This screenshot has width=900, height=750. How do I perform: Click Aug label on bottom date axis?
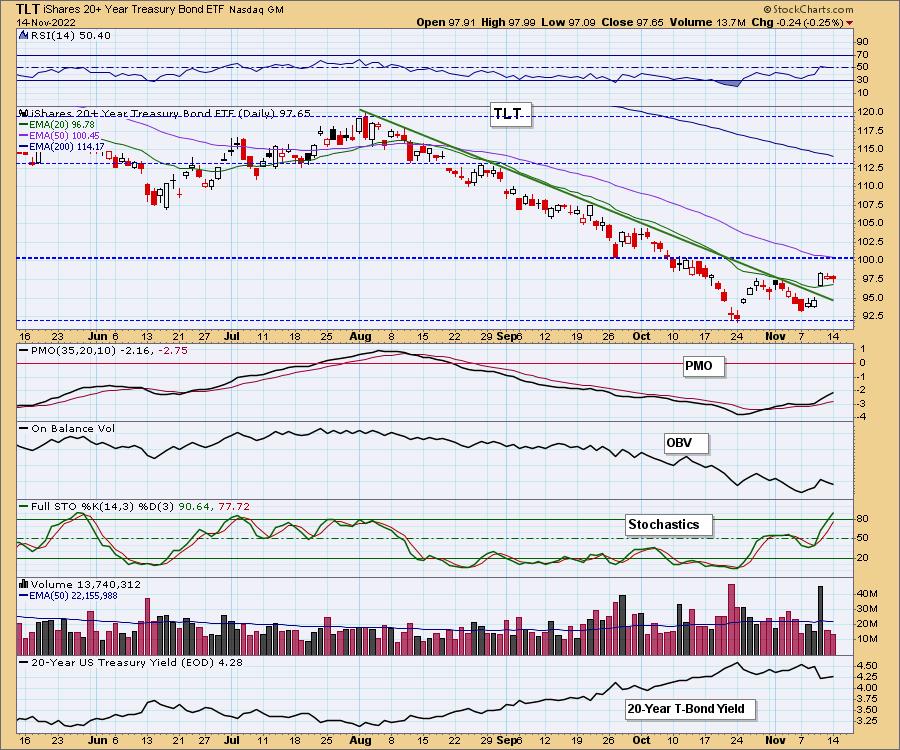click(360, 740)
